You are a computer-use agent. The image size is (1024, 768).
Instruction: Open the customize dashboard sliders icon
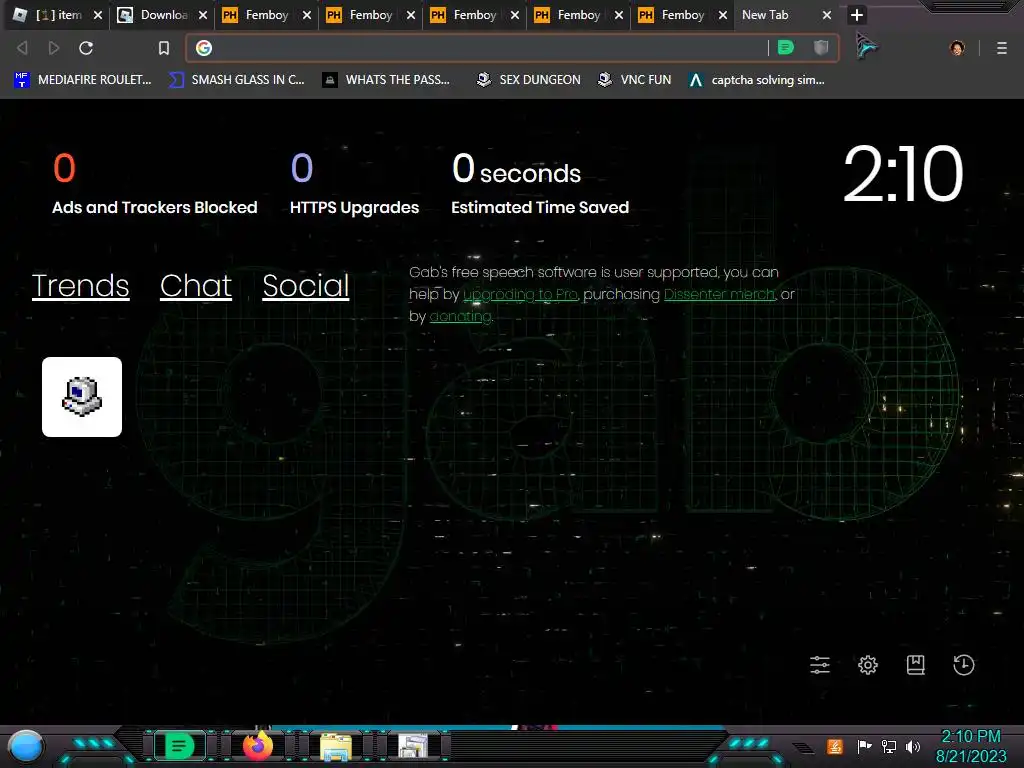pos(820,665)
